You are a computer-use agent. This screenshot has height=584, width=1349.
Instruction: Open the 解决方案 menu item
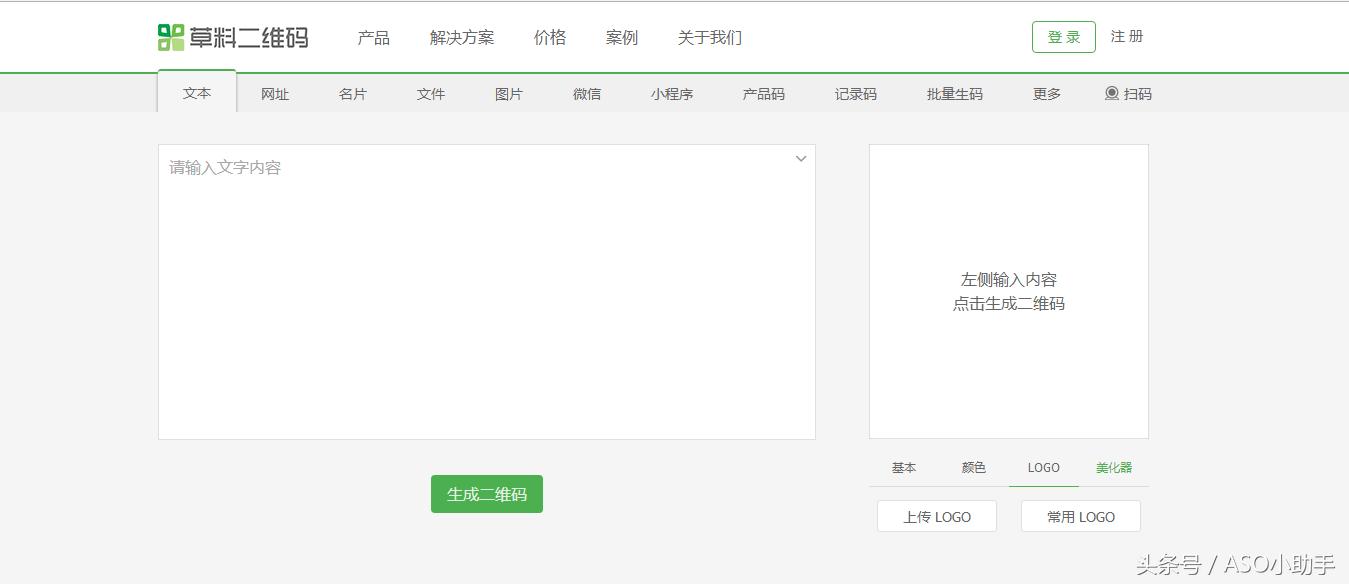tap(461, 36)
